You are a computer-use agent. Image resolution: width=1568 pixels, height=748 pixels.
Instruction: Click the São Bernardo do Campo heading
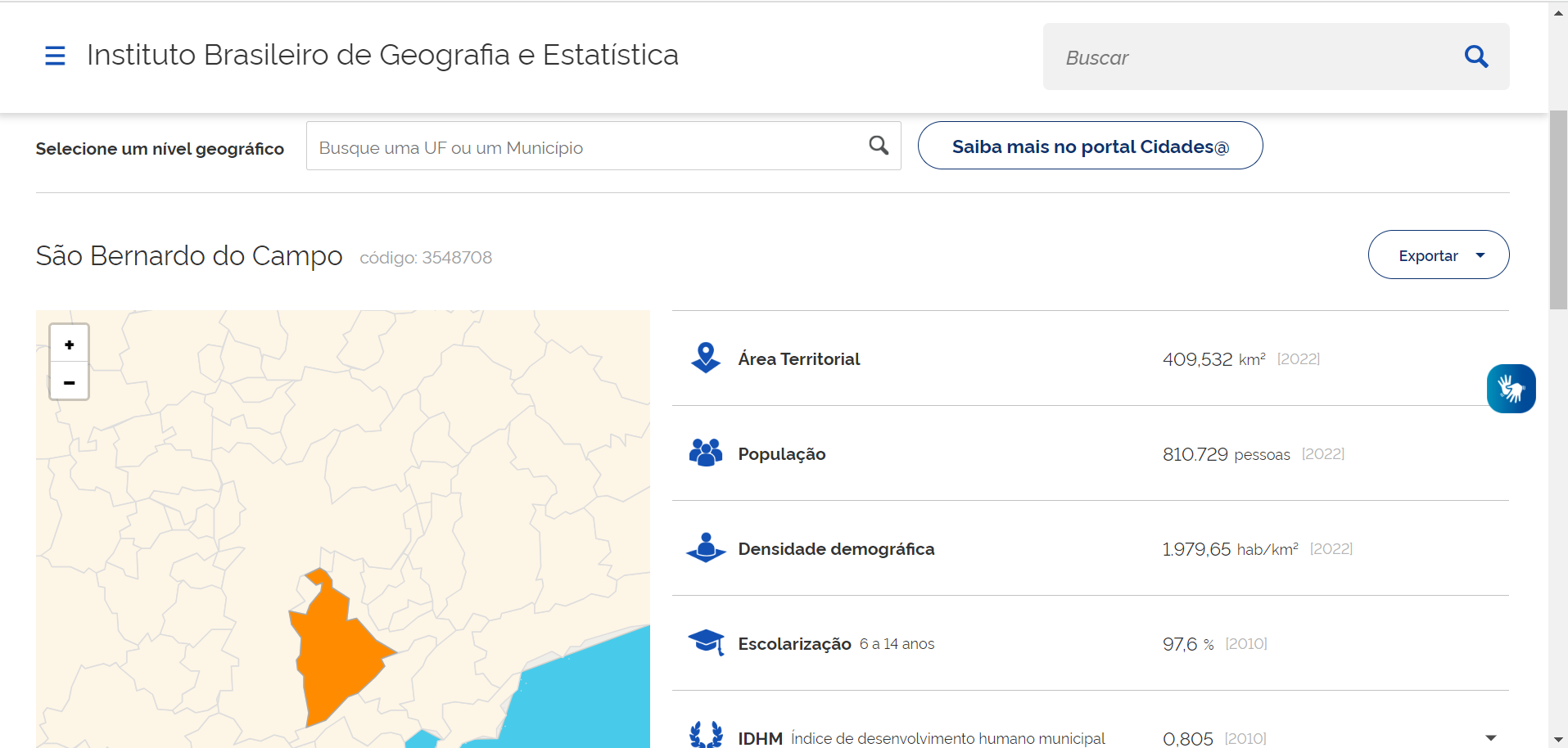[x=189, y=255]
